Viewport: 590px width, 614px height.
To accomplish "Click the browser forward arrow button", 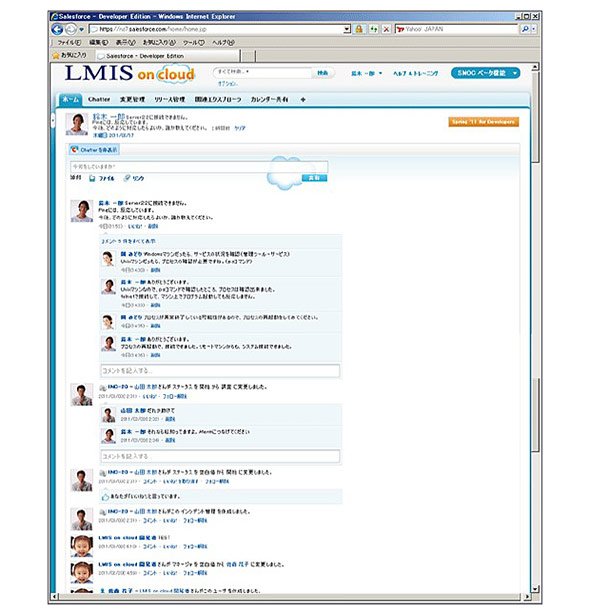I will pos(70,29).
